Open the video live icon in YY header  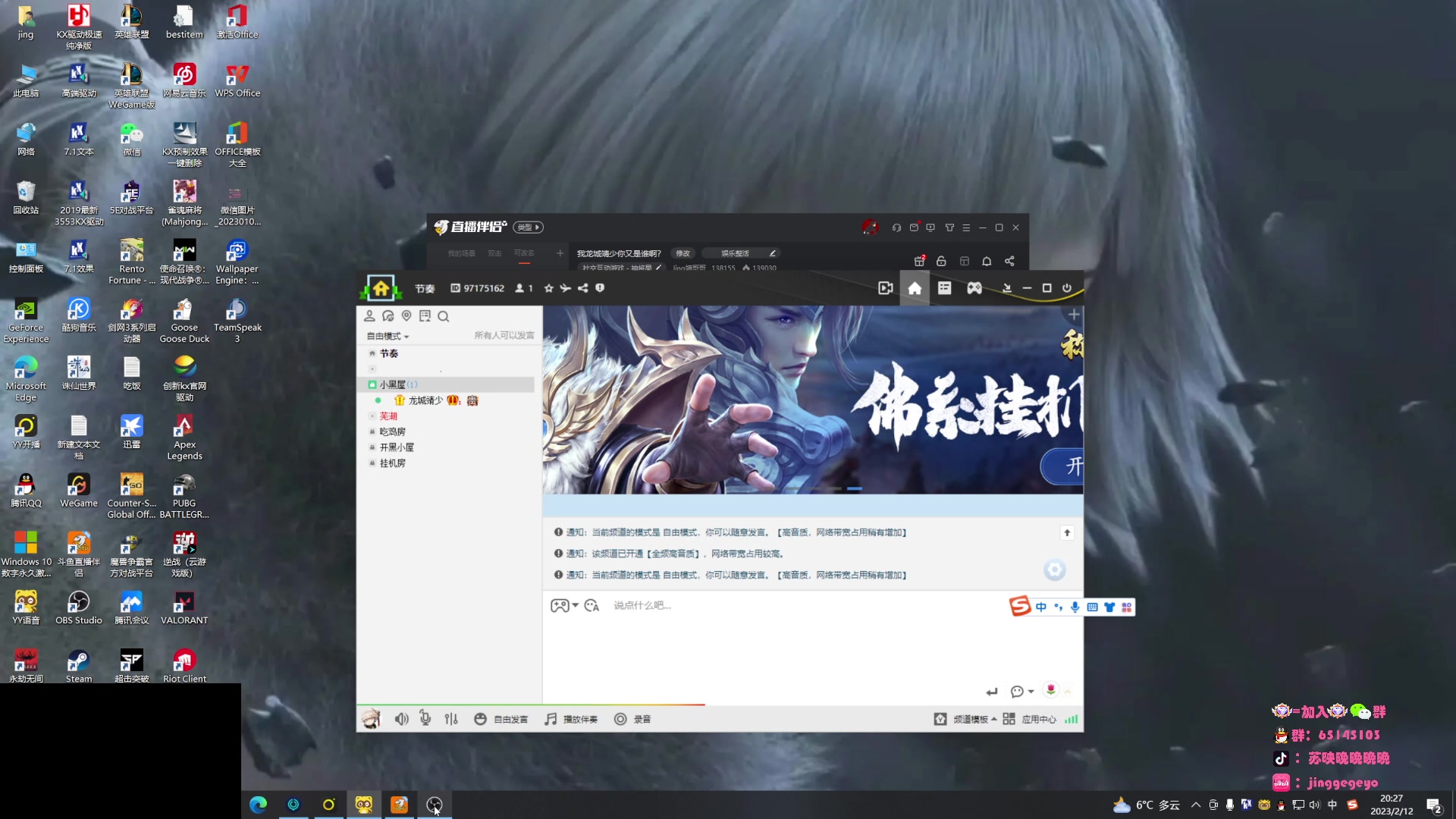[886, 288]
